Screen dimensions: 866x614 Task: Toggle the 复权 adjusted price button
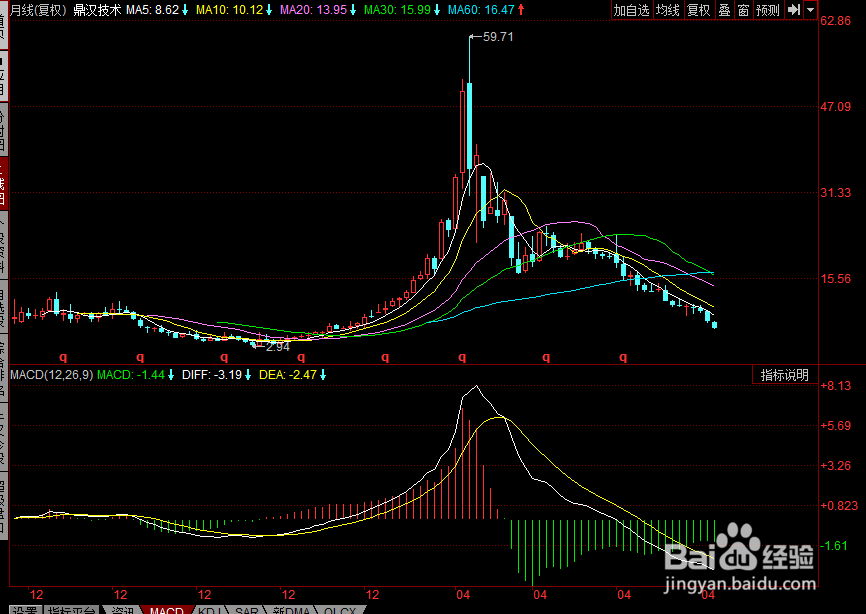(699, 10)
